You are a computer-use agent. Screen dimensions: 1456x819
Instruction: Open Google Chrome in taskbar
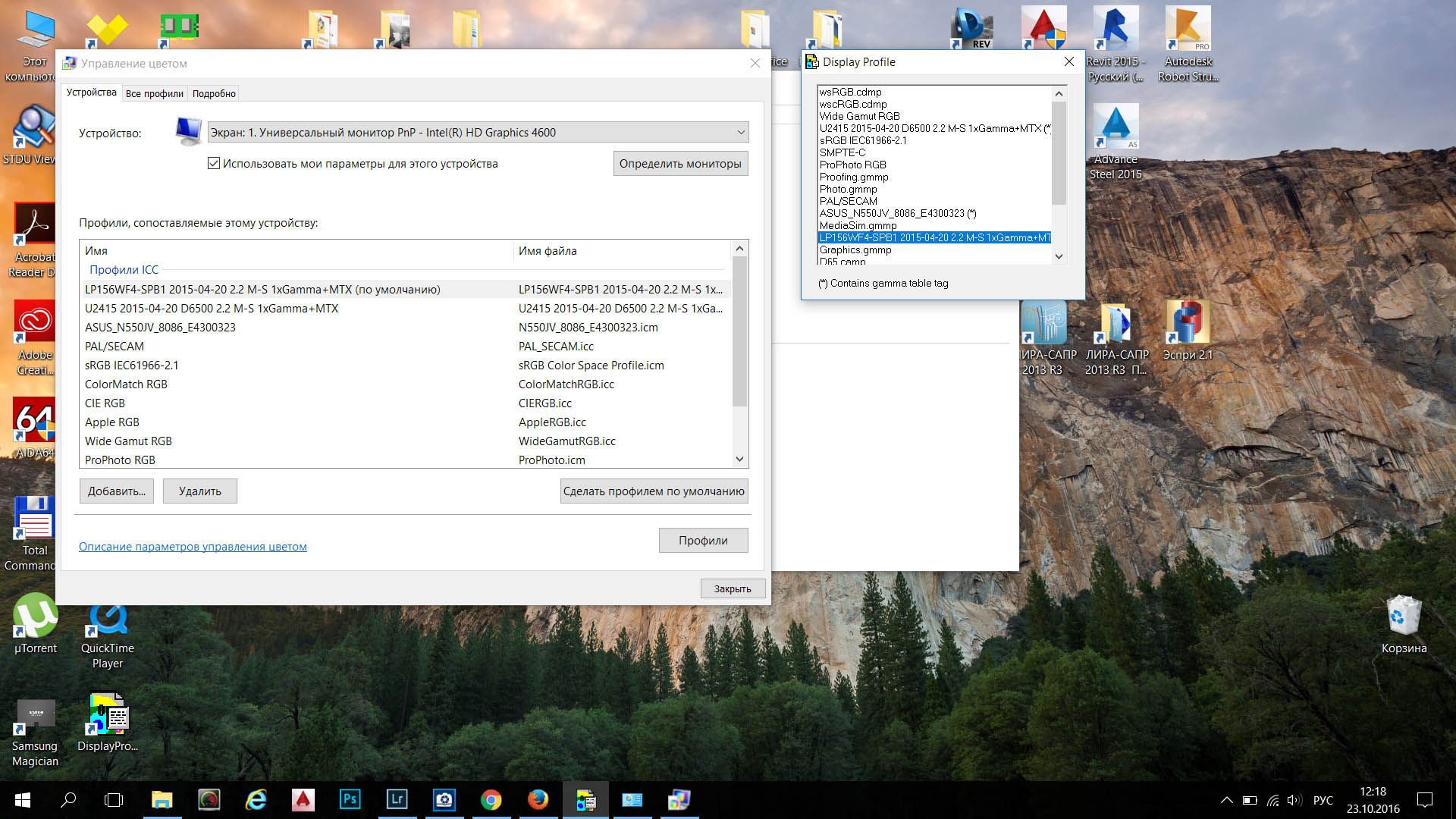tap(491, 799)
